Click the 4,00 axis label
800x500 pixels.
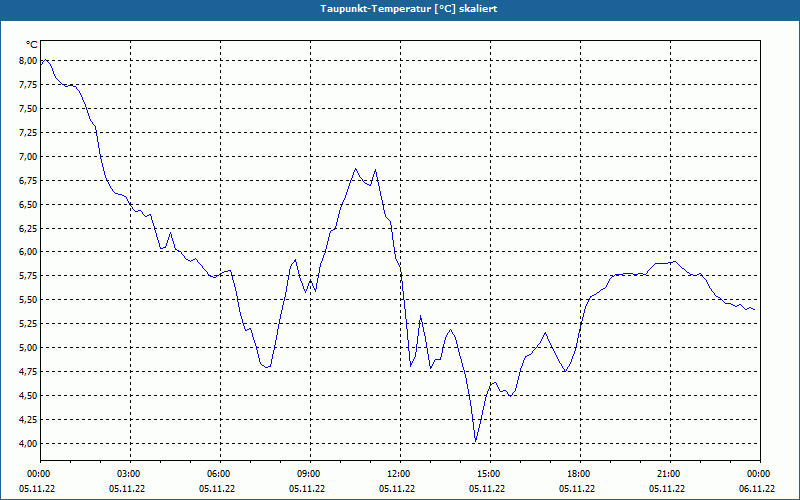click(x=28, y=444)
